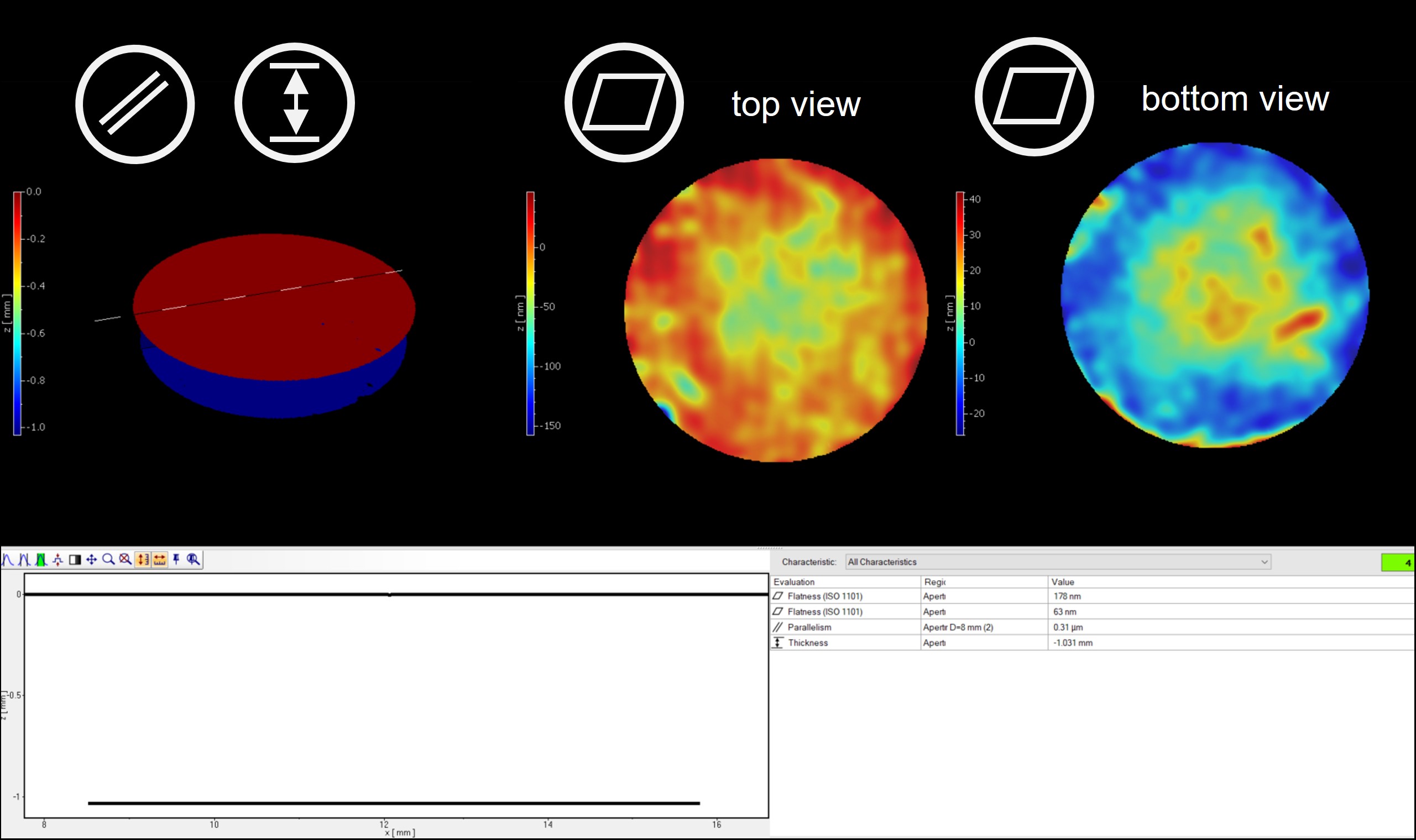This screenshot has width=1416, height=840.
Task: Click the Evaluation column header
Action: click(x=794, y=582)
